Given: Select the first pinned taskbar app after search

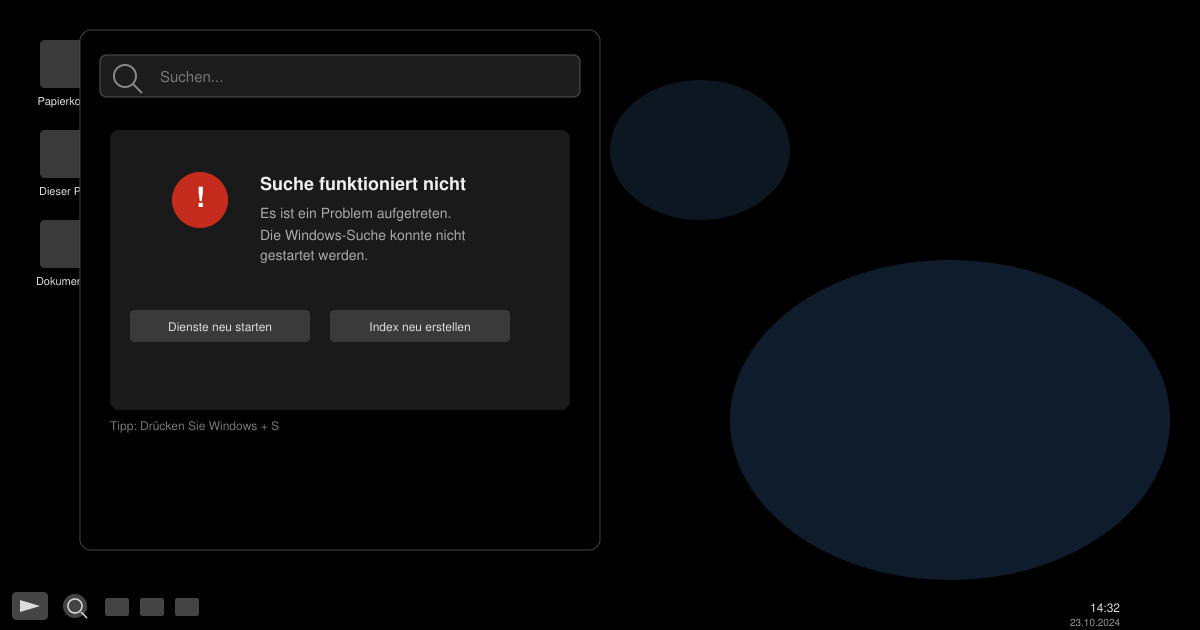Looking at the screenshot, I should [x=117, y=607].
